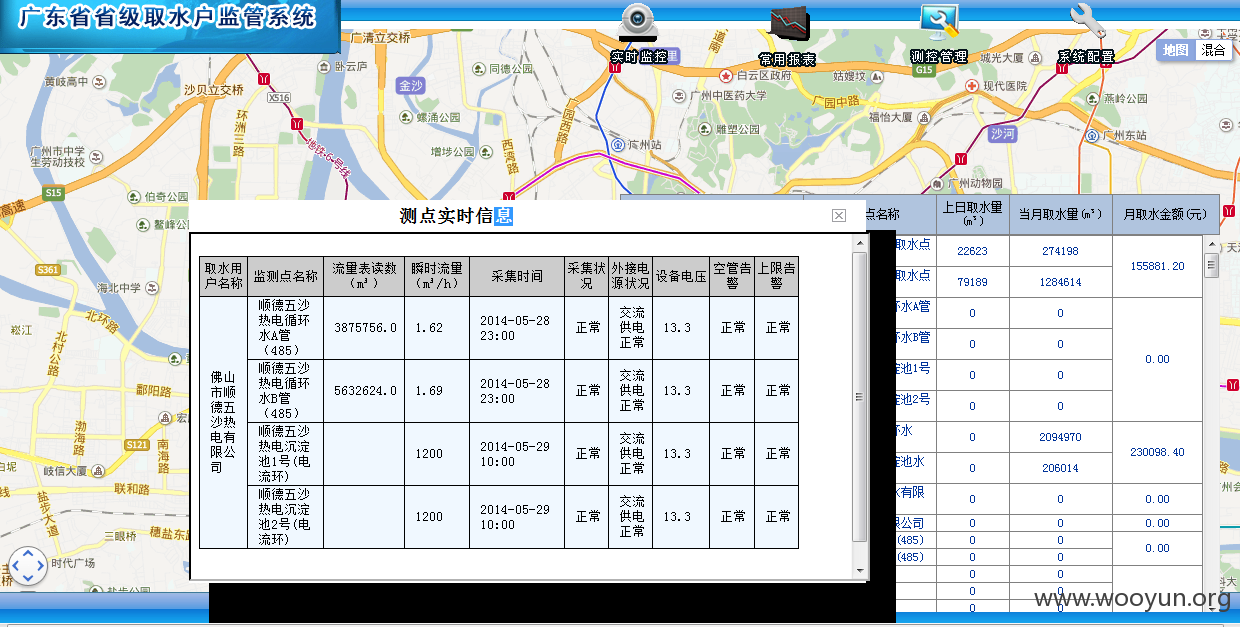This screenshot has height=627, width=1240.
Task: Click 白云区政府 red star marker
Action: click(x=726, y=75)
